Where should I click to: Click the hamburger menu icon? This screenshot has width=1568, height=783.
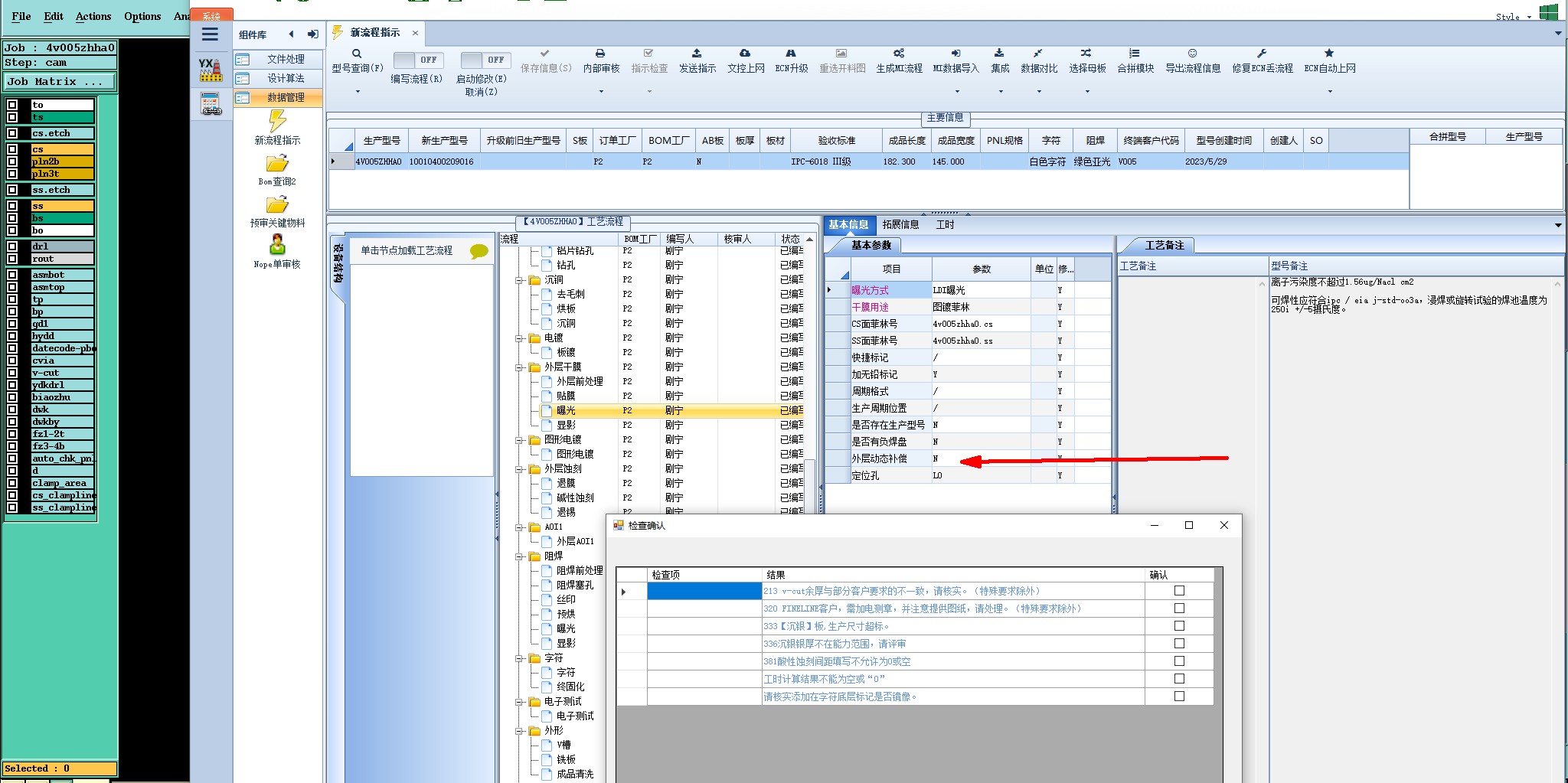210,34
